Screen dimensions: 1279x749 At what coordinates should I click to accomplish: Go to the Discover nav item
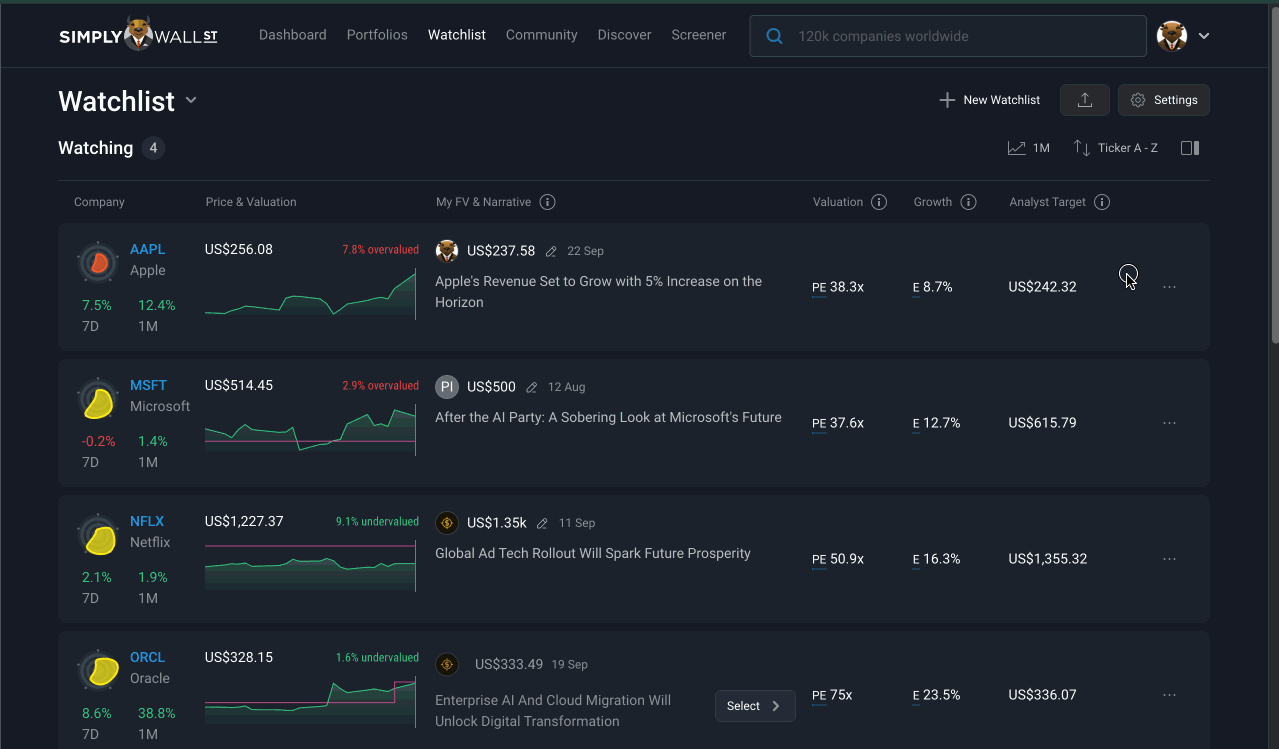tap(625, 35)
